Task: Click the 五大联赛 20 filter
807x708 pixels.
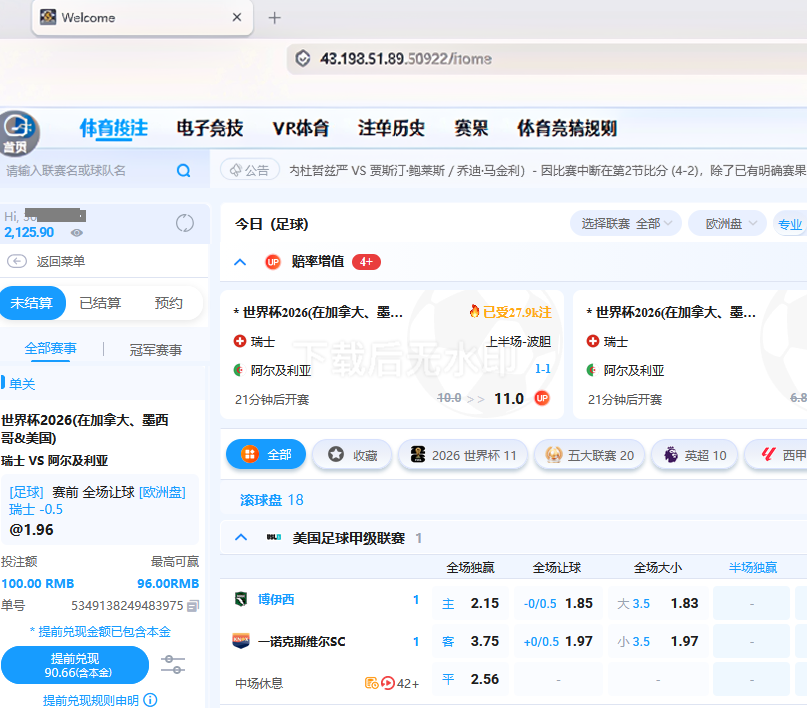Action: click(x=589, y=455)
